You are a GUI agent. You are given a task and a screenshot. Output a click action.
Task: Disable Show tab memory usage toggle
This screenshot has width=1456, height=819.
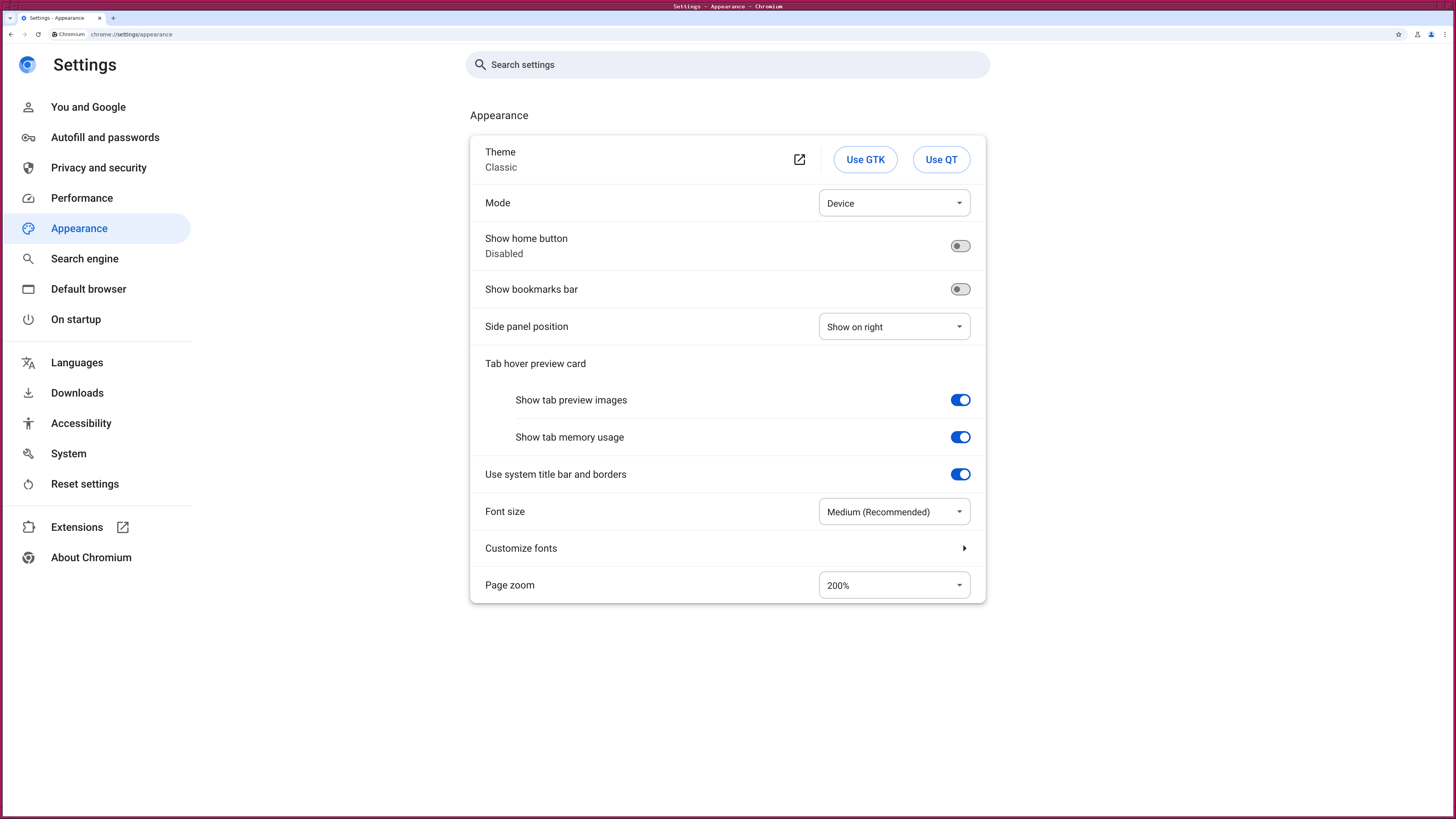[960, 438]
